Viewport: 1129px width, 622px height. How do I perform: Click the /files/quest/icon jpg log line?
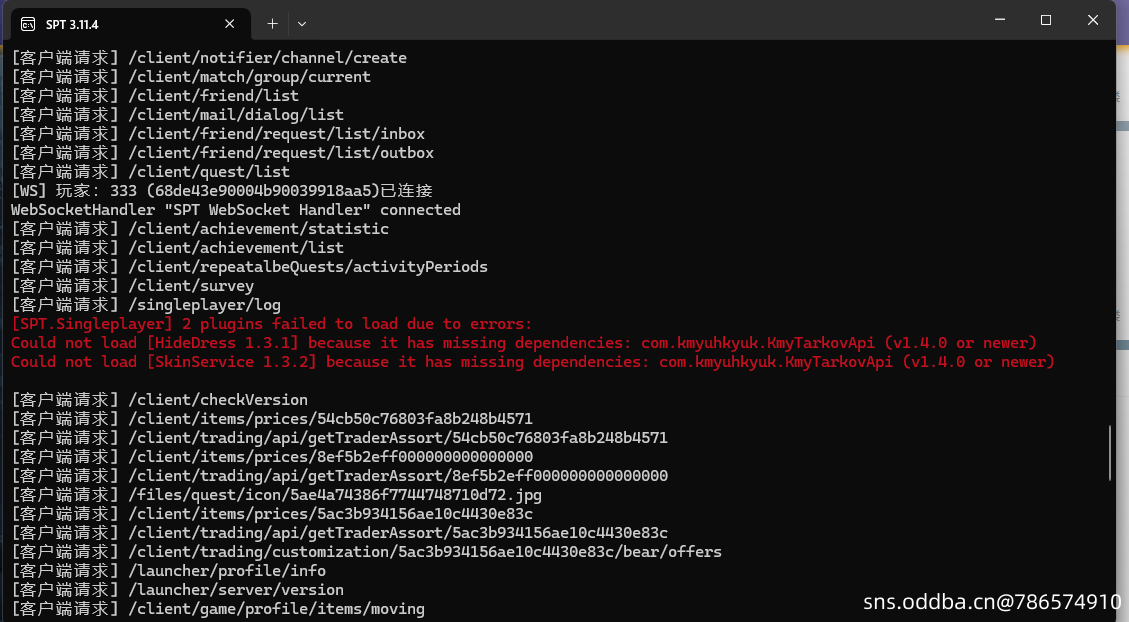pyautogui.click(x=335, y=495)
